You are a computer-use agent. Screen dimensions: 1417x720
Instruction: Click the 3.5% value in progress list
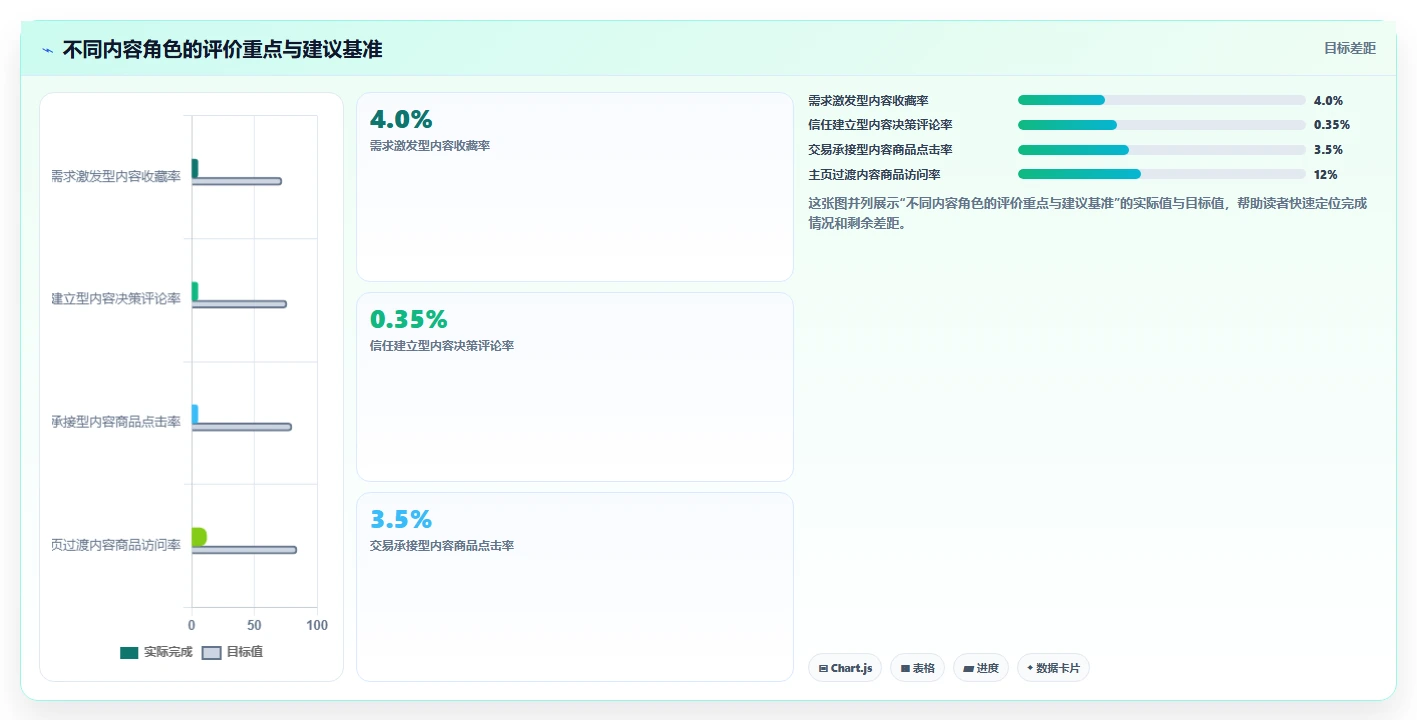tap(1328, 150)
